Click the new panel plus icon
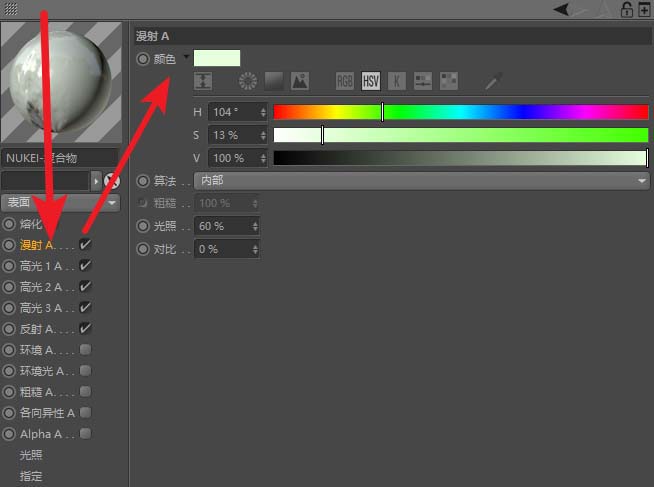The image size is (654, 487). tap(644, 9)
